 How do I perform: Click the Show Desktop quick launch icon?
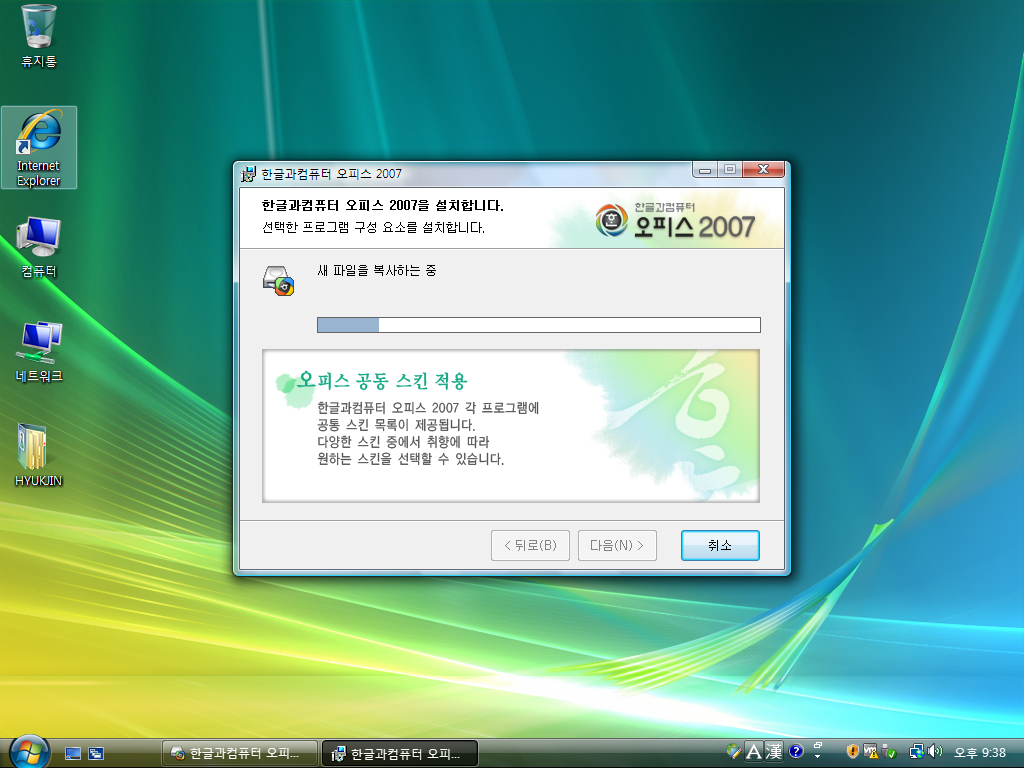pyautogui.click(x=73, y=754)
